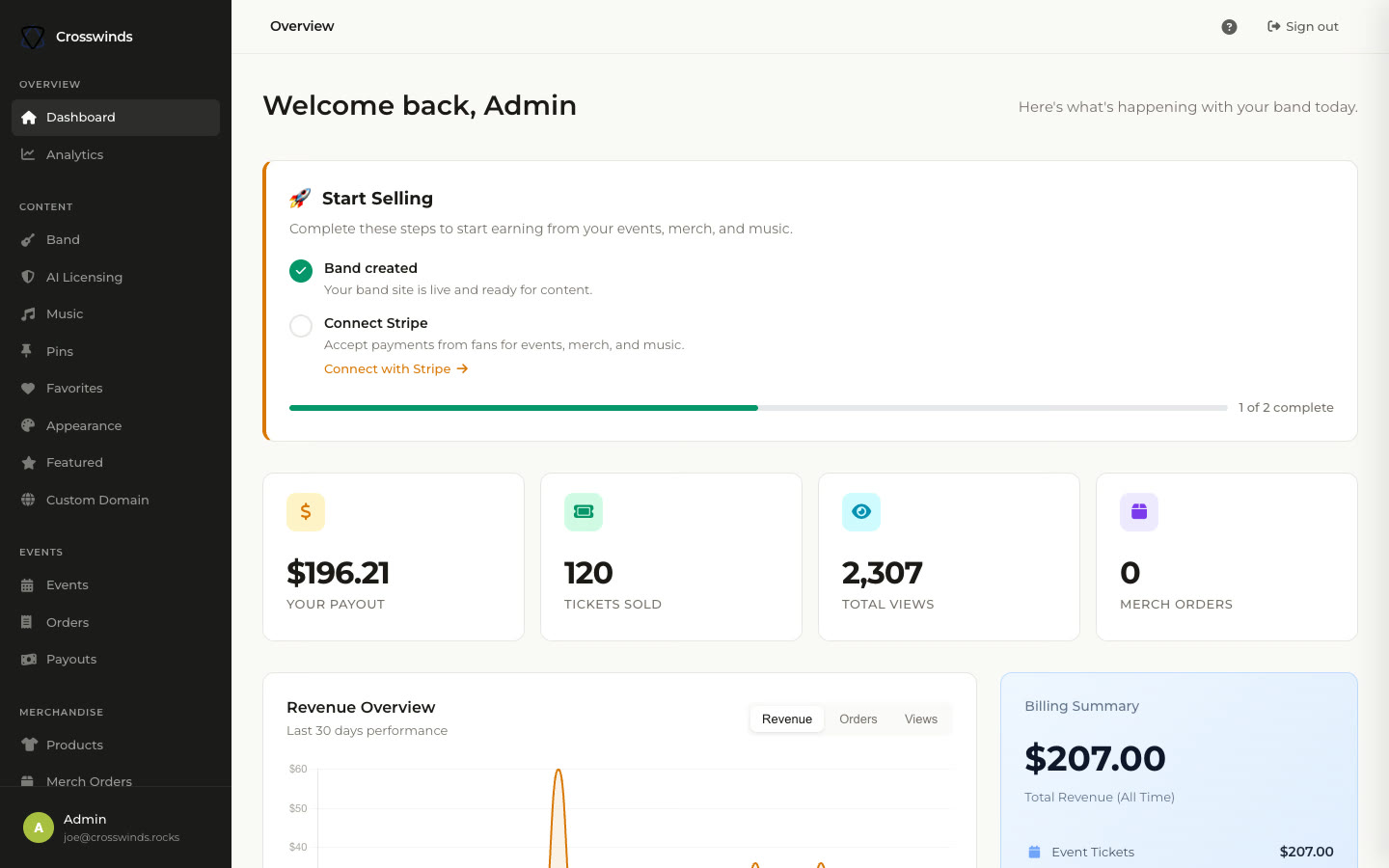Click the Event Tickets $207.00 value
The image size is (1389, 868).
tap(1306, 852)
